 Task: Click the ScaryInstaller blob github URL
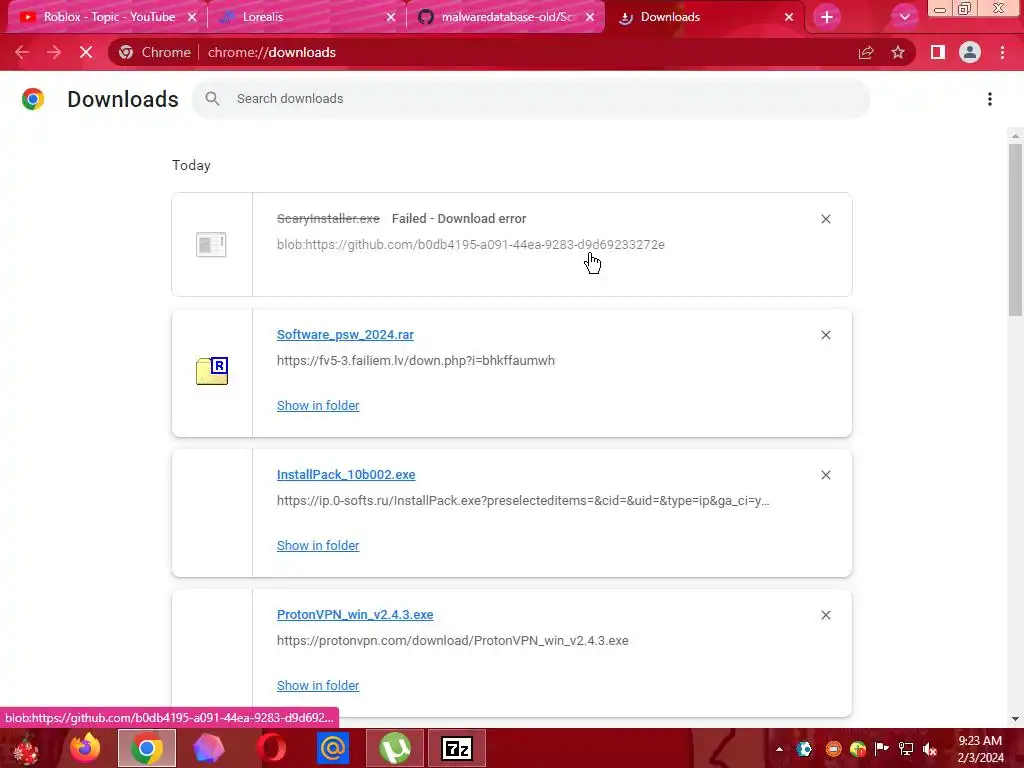point(471,244)
